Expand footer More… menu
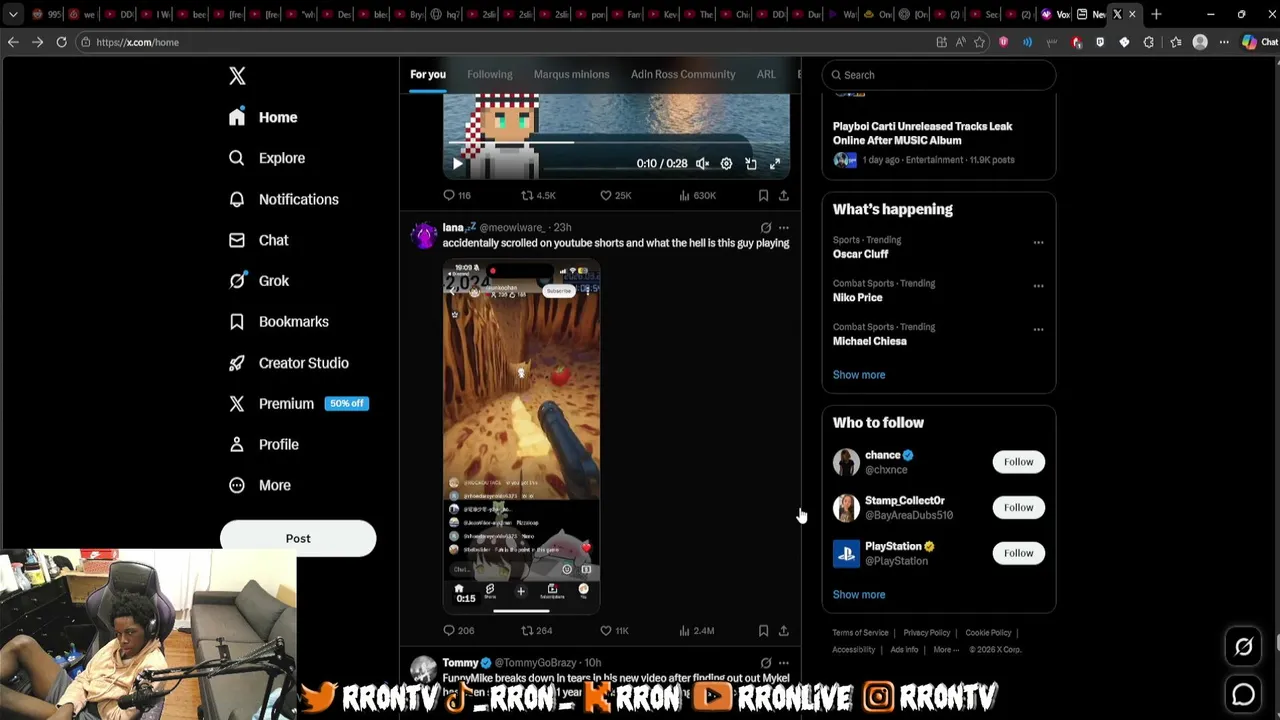The image size is (1280, 720). tap(946, 650)
